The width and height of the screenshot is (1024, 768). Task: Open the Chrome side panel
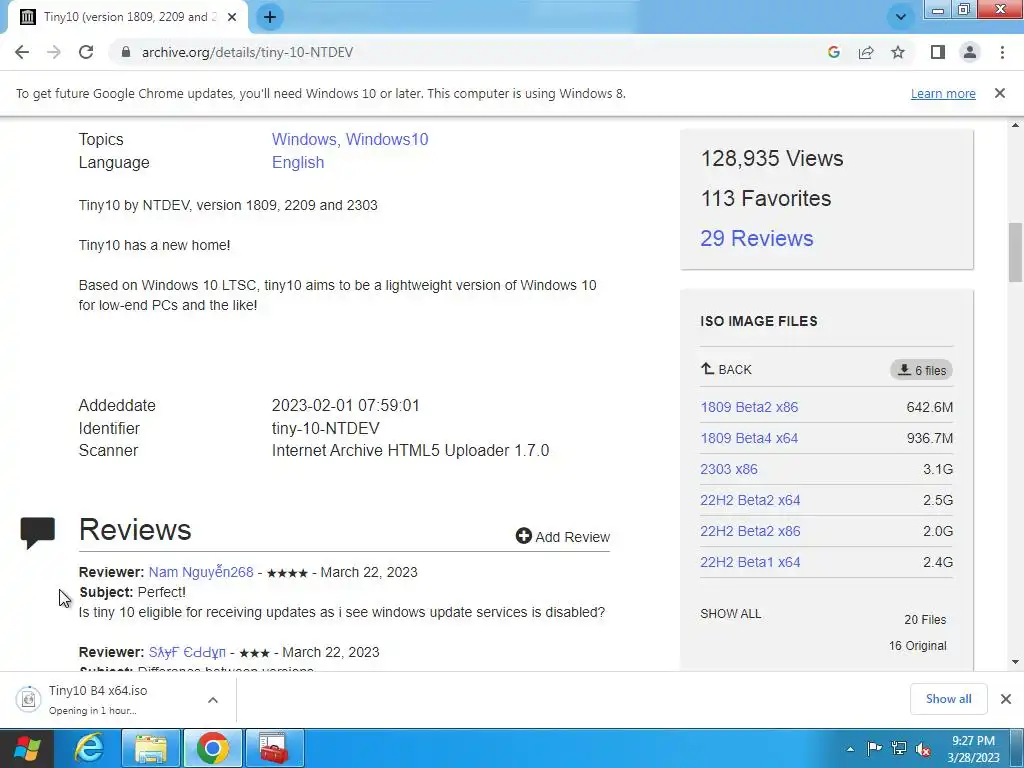click(938, 52)
